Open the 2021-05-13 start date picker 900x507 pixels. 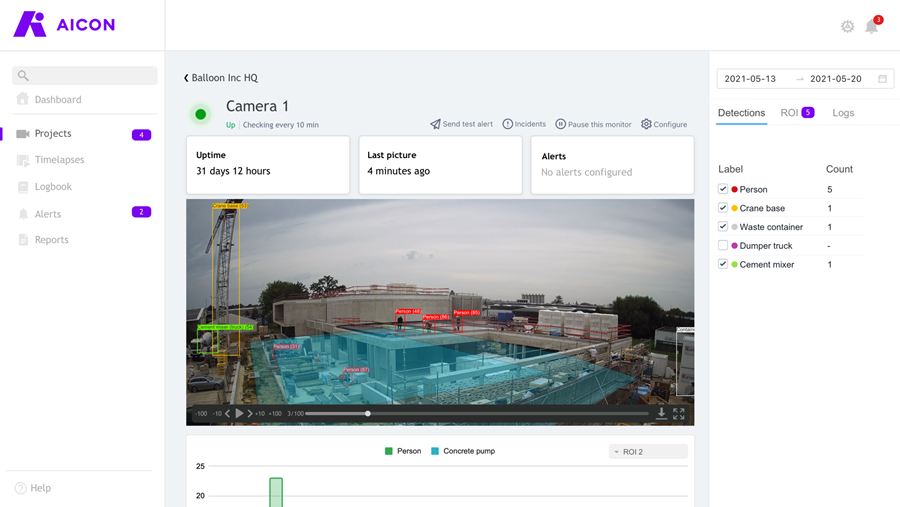tap(750, 79)
